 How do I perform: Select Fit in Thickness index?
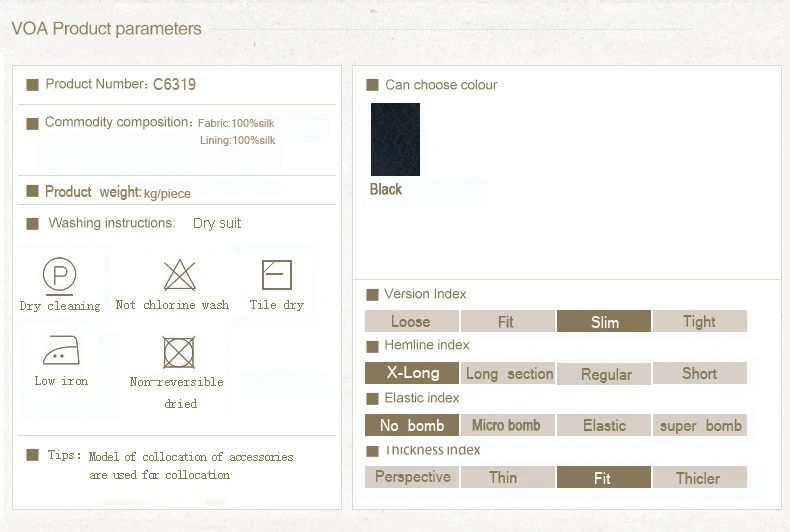pos(604,477)
